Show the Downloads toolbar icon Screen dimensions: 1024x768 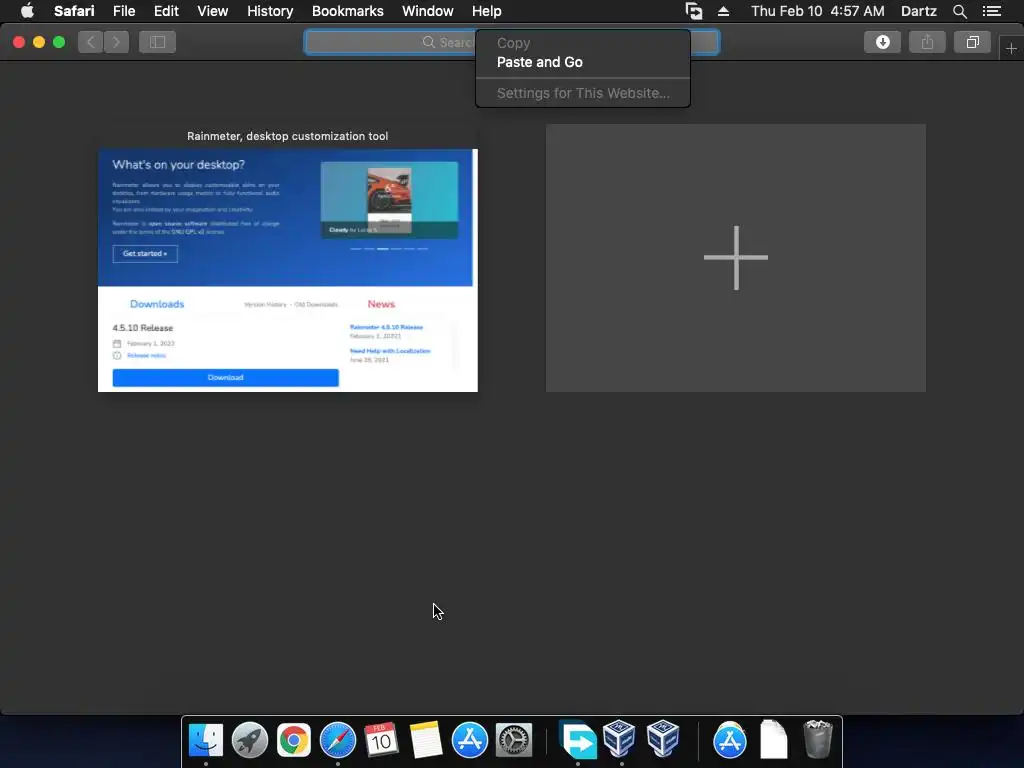coord(882,42)
